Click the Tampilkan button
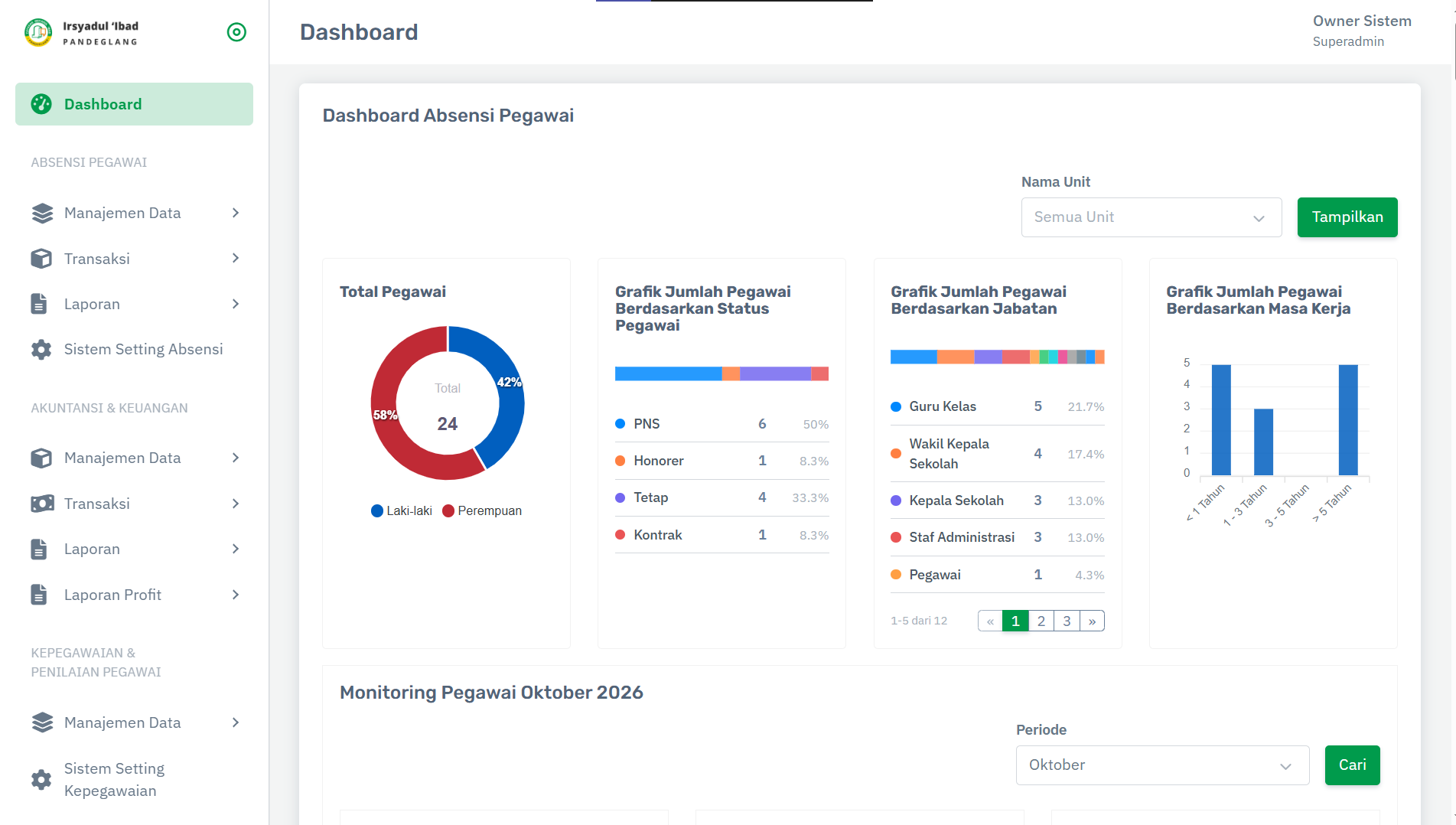The image size is (1456, 825). pos(1347,217)
